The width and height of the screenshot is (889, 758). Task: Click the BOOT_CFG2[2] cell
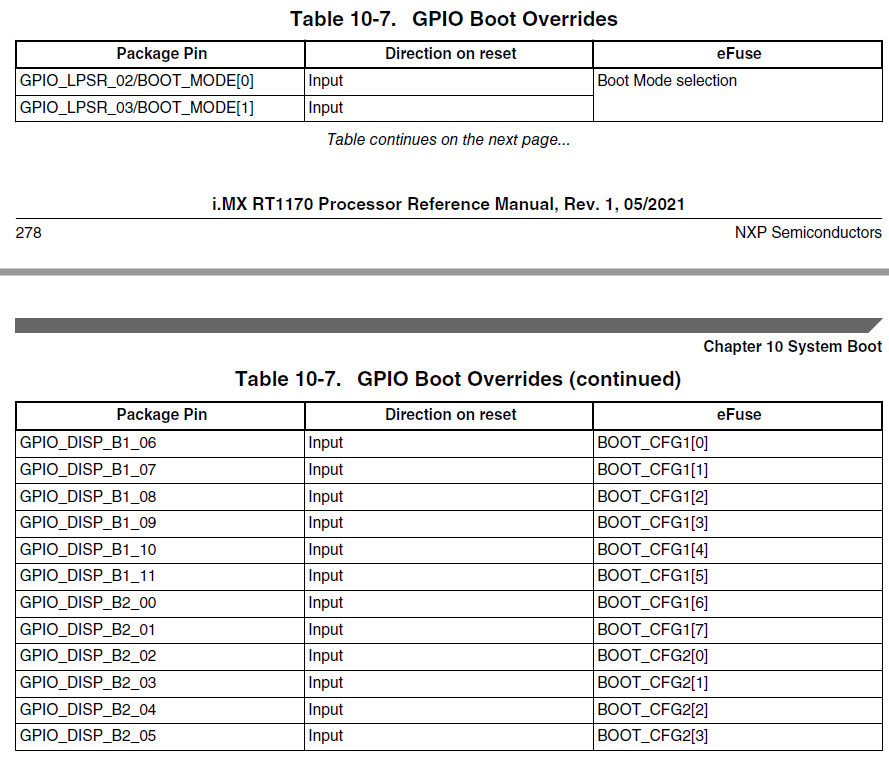(738, 710)
